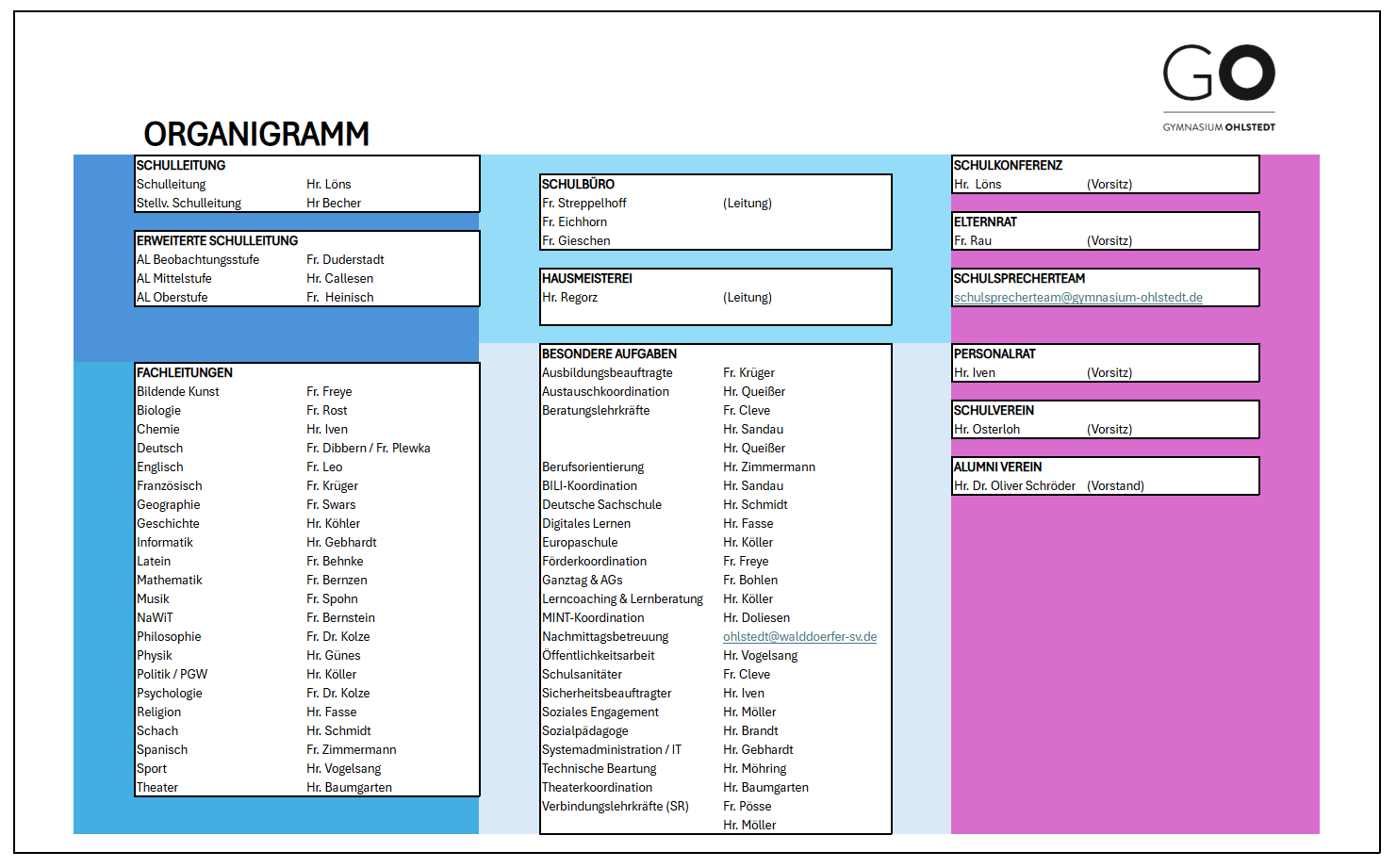Click the SCHULBÜRO box heading

pos(578,185)
